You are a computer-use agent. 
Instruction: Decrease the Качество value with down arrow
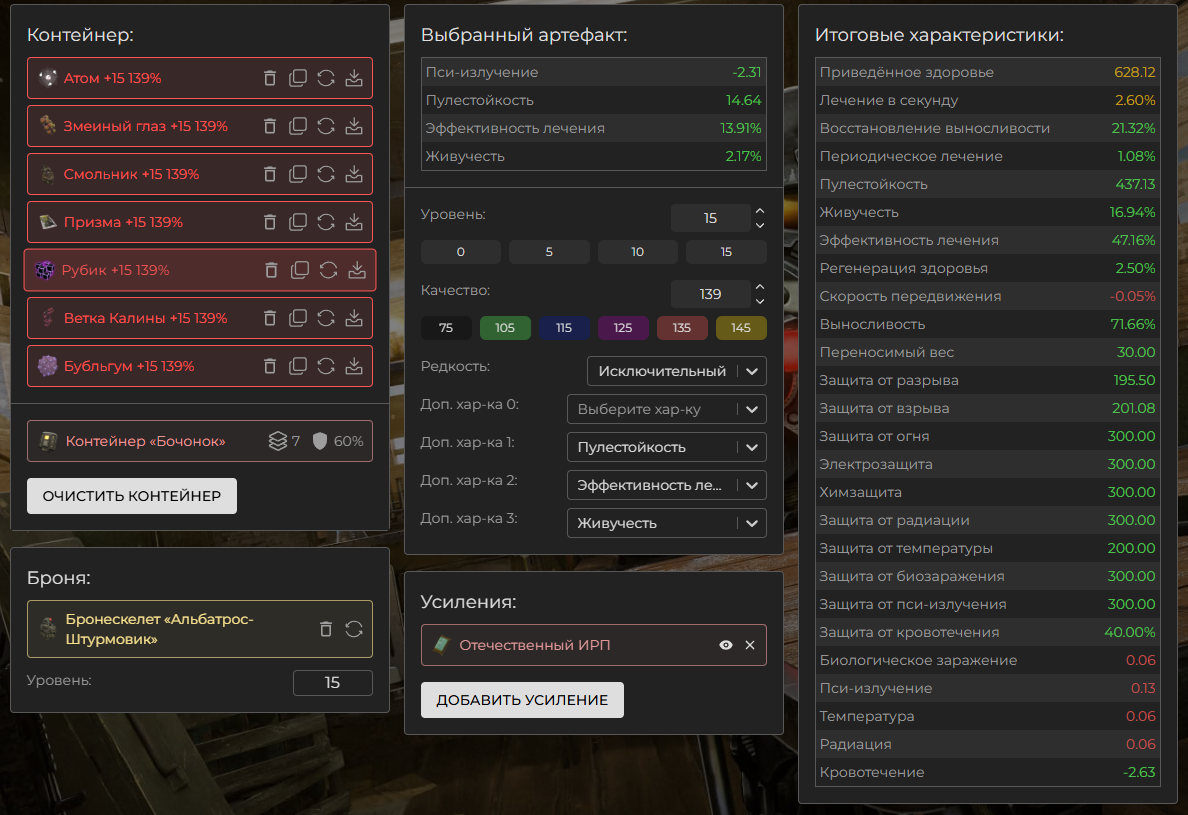[760, 301]
